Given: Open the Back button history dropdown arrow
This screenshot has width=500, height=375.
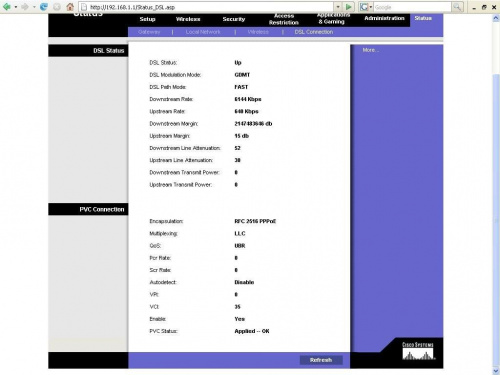Looking at the screenshot, I should pos(16,7).
